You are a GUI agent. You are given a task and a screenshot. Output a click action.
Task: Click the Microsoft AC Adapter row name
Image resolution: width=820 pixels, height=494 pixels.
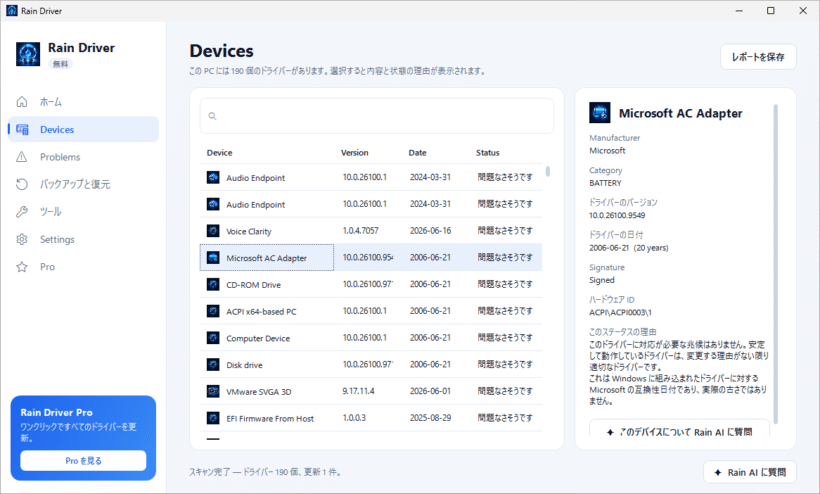pyautogui.click(x=266, y=258)
